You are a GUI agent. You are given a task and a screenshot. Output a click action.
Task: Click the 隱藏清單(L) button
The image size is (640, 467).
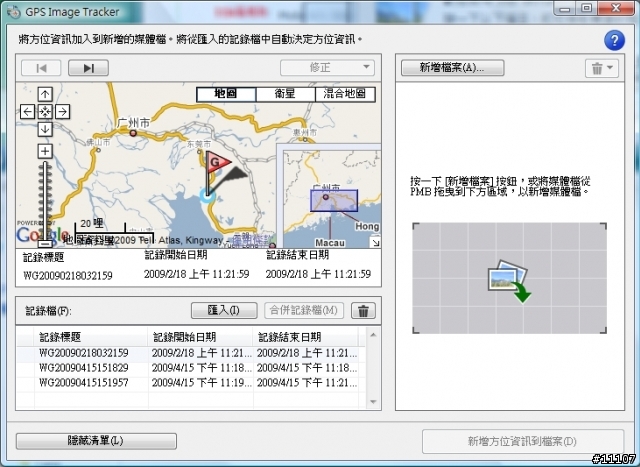[x=96, y=441]
